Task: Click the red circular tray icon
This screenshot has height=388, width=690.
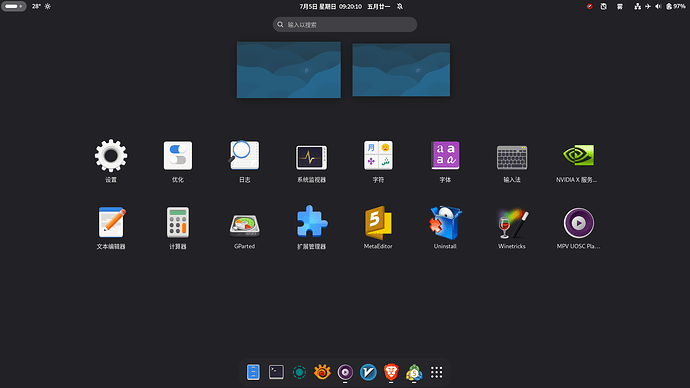Action: (590, 6)
